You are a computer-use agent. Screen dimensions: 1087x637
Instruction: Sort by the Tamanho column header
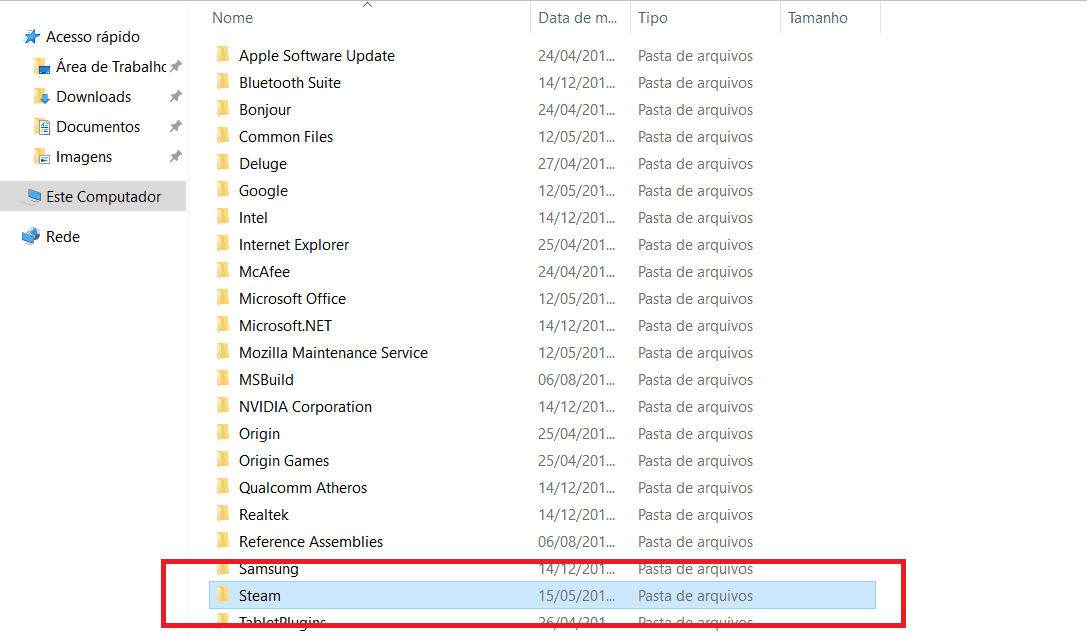[x=817, y=17]
